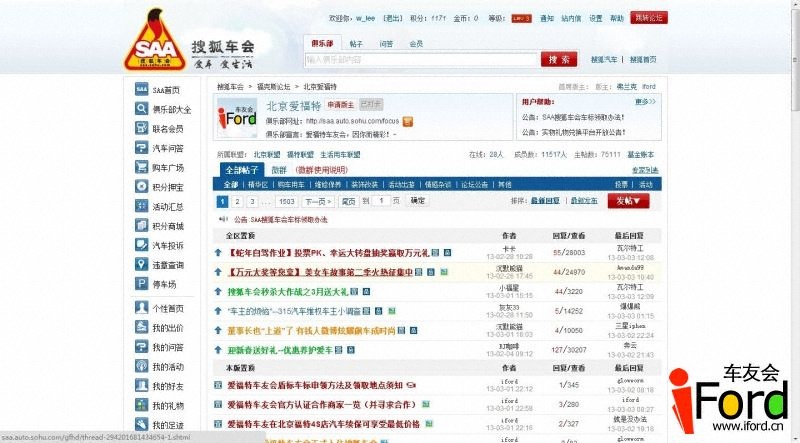This screenshot has width=800, height=443.
Task: Select the 我的好友 sidebar icon
Action: 141,385
